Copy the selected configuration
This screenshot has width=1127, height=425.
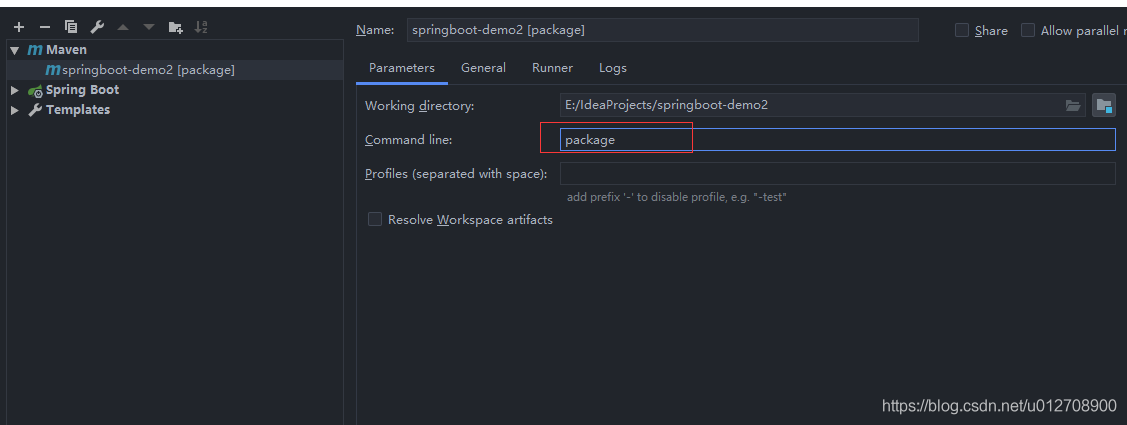[70, 27]
